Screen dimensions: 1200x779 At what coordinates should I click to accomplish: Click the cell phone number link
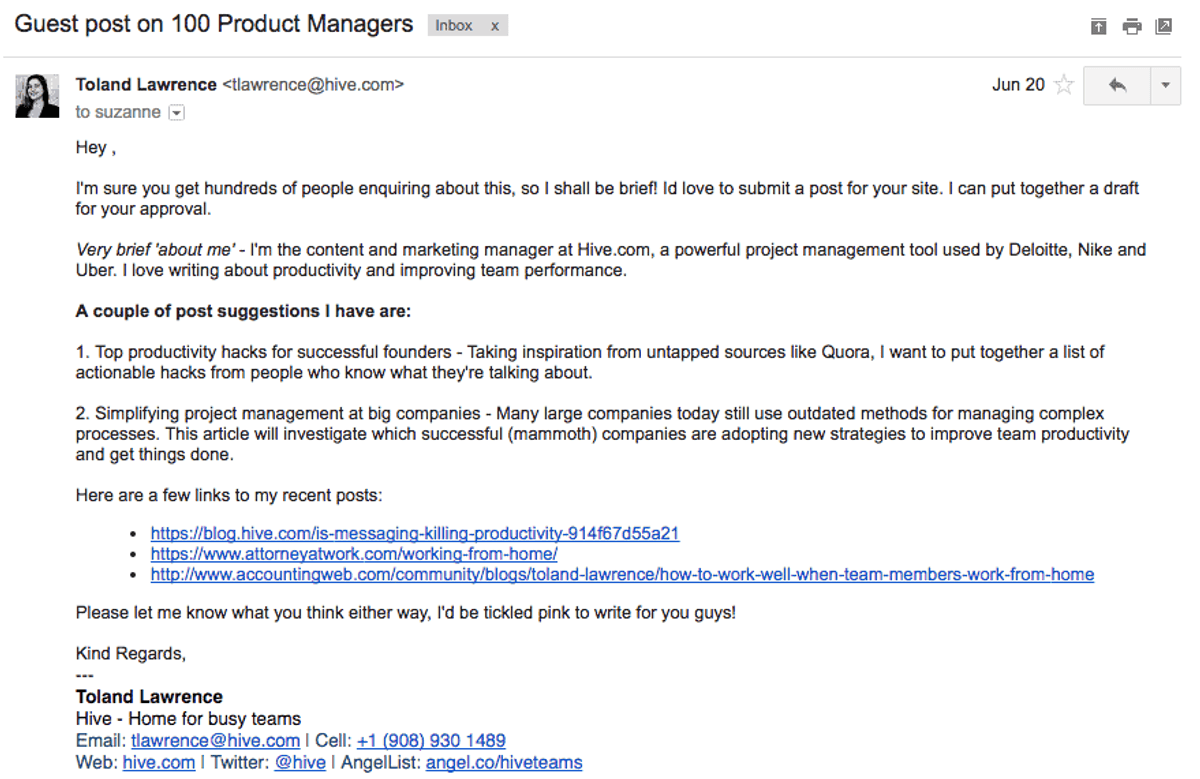click(x=431, y=741)
